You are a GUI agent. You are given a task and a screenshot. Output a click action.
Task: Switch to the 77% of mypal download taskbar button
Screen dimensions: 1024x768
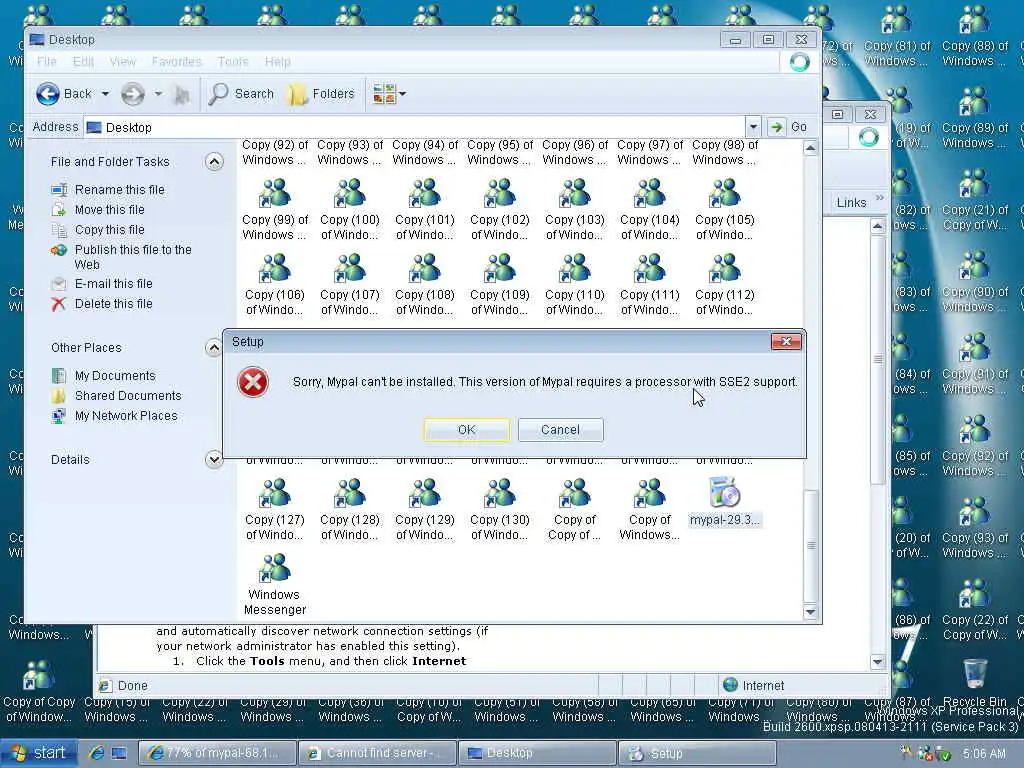coord(217,753)
